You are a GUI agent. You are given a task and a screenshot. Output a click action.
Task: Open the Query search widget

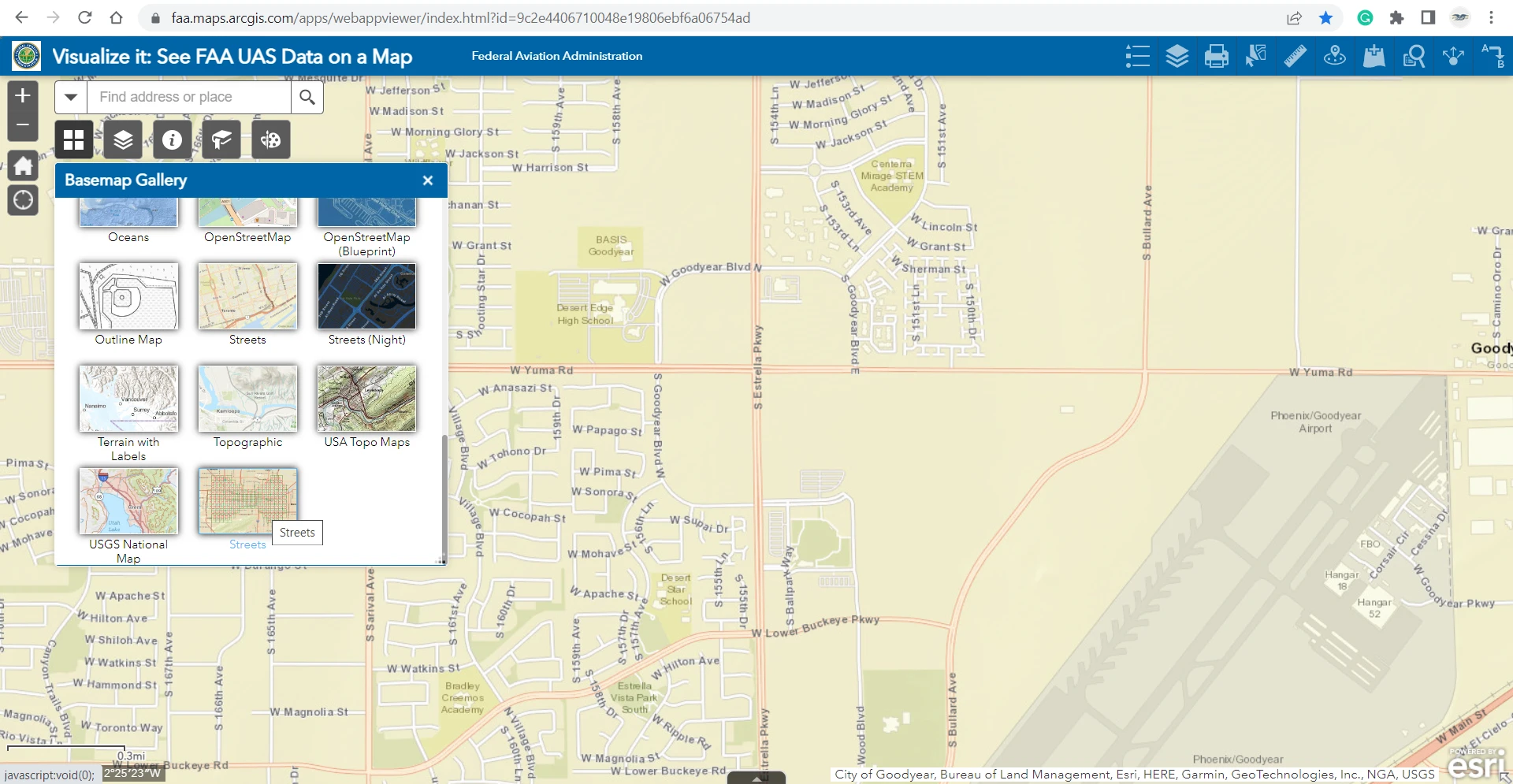[1414, 56]
